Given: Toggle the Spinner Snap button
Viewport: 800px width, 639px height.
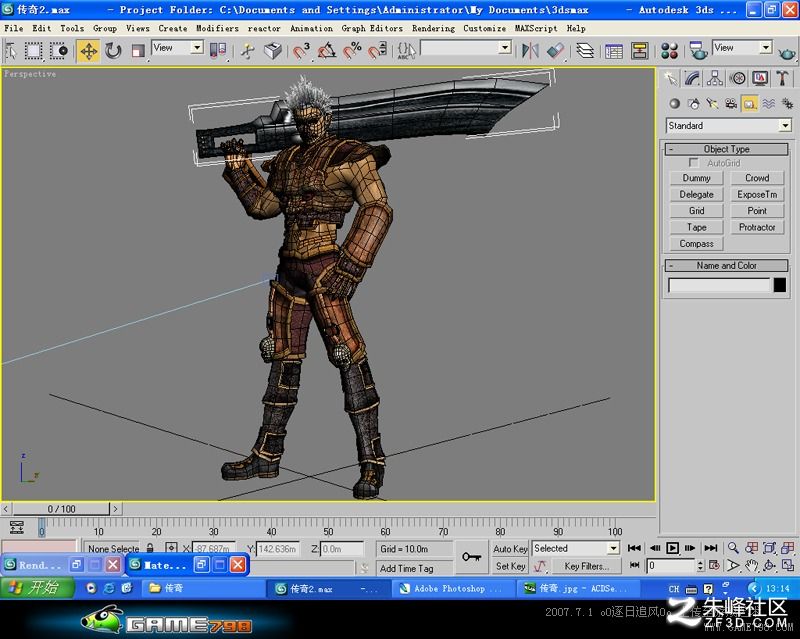Looking at the screenshot, I should point(377,51).
